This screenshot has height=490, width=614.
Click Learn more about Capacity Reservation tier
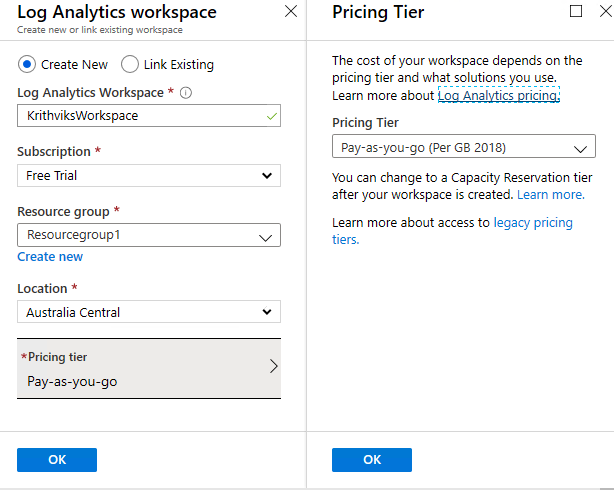[x=551, y=195]
